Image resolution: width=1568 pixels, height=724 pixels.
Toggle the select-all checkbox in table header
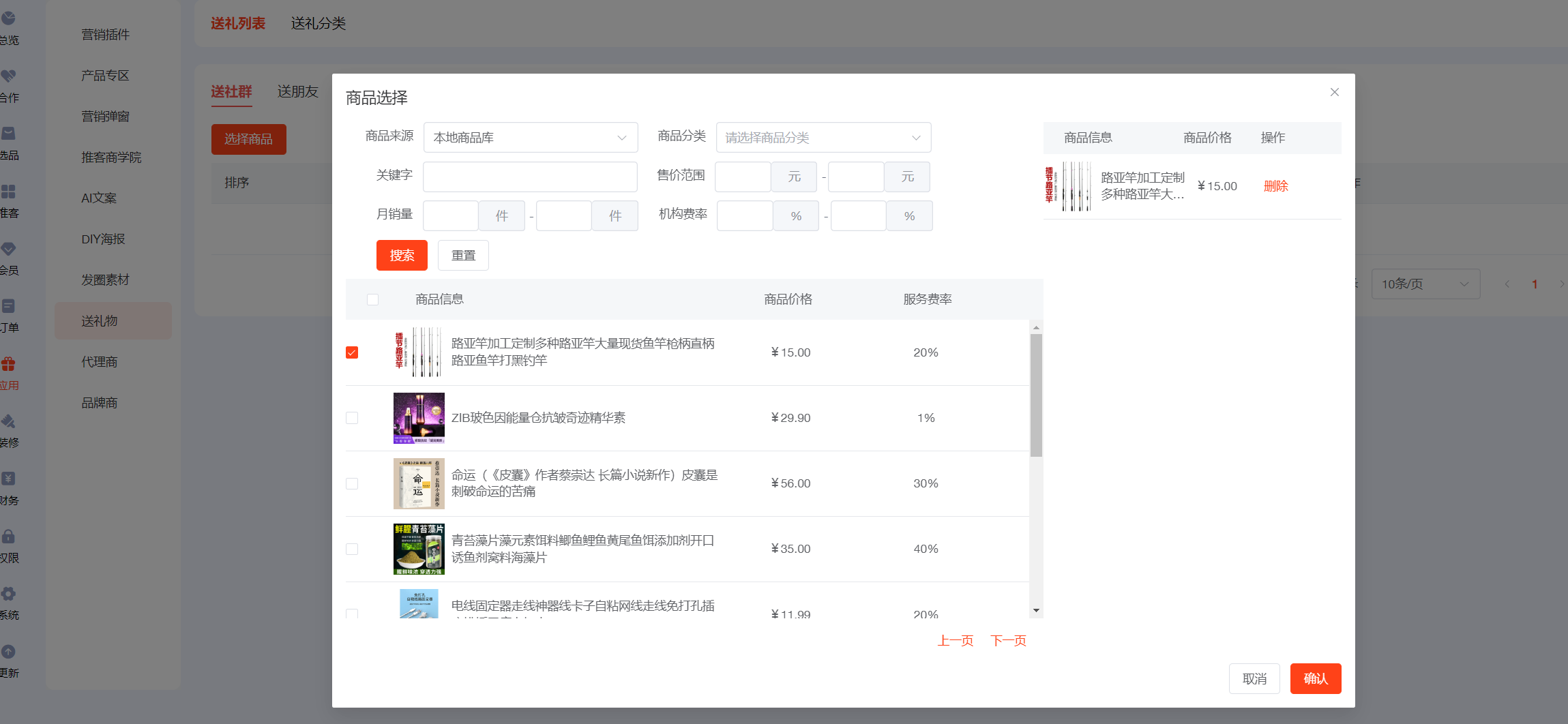(x=372, y=299)
